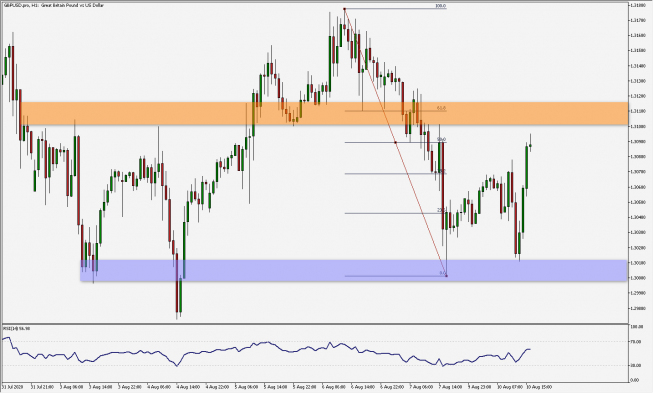The image size is (653, 393).
Task: Click the RSI 30.00 level label
Action: [635, 366]
